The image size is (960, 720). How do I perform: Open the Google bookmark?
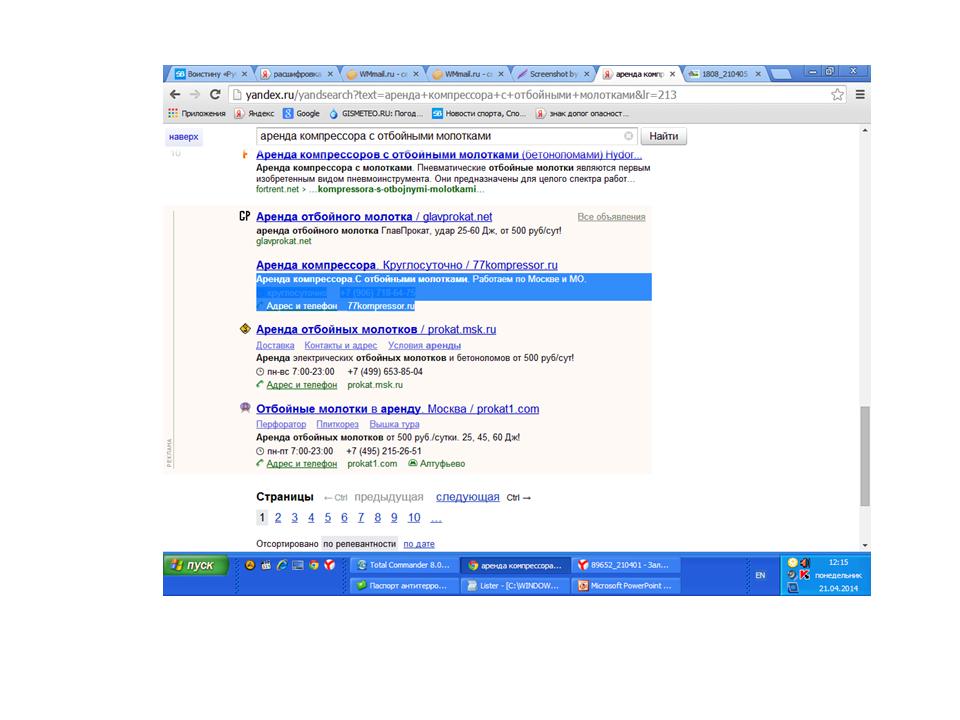[301, 113]
